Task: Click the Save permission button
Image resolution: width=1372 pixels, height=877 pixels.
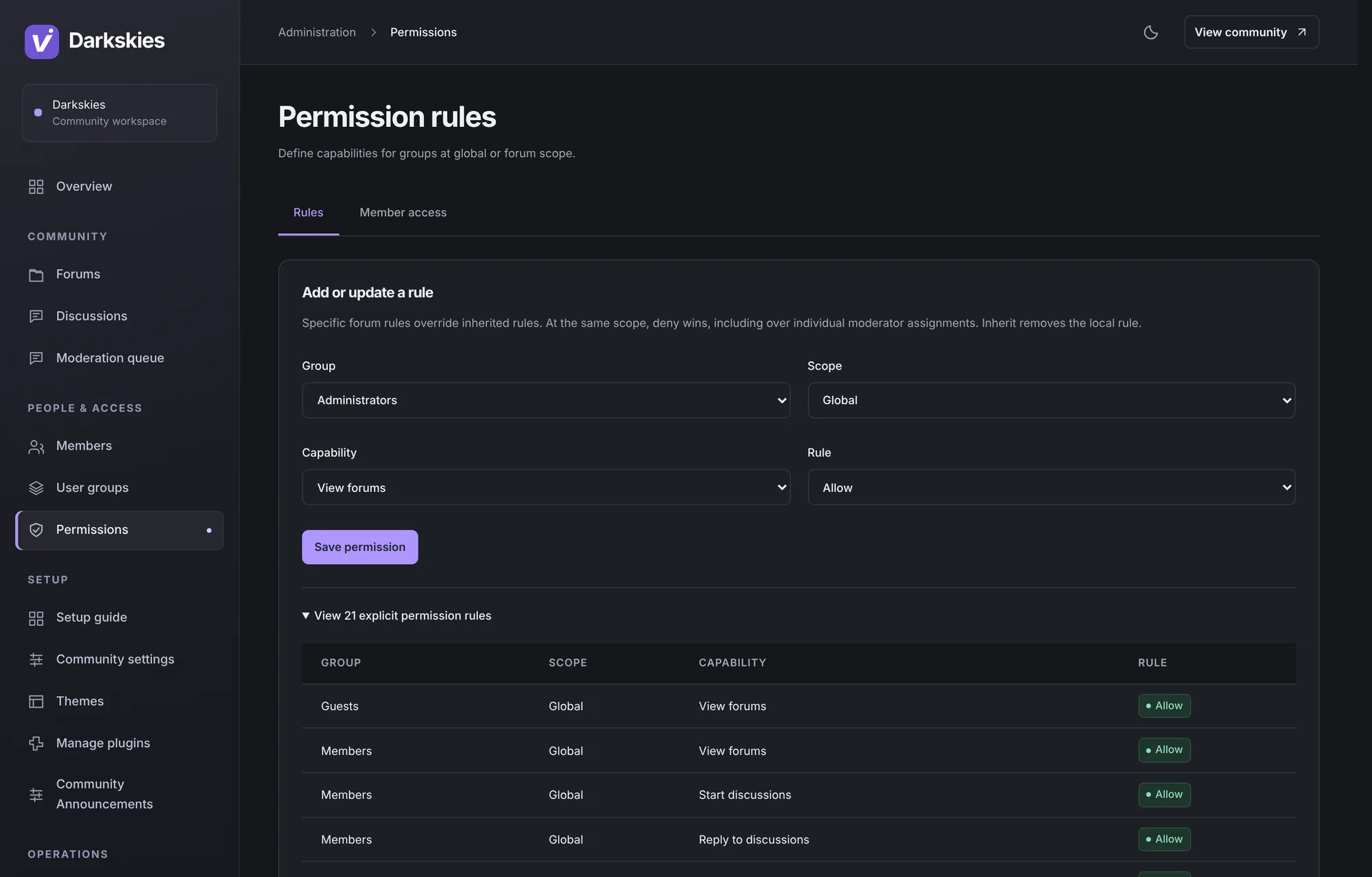Action: pos(359,547)
